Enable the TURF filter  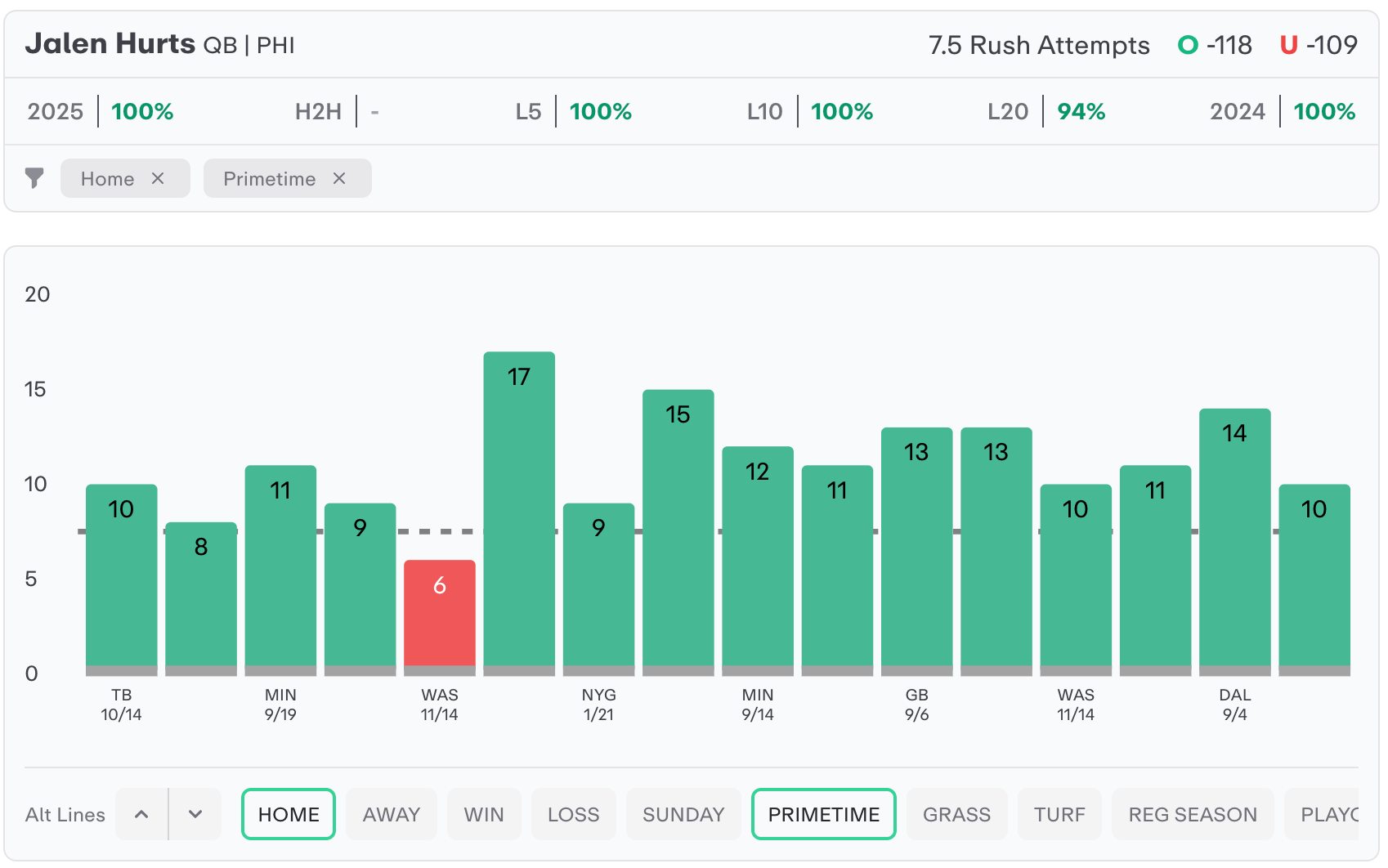pyautogui.click(x=1059, y=814)
